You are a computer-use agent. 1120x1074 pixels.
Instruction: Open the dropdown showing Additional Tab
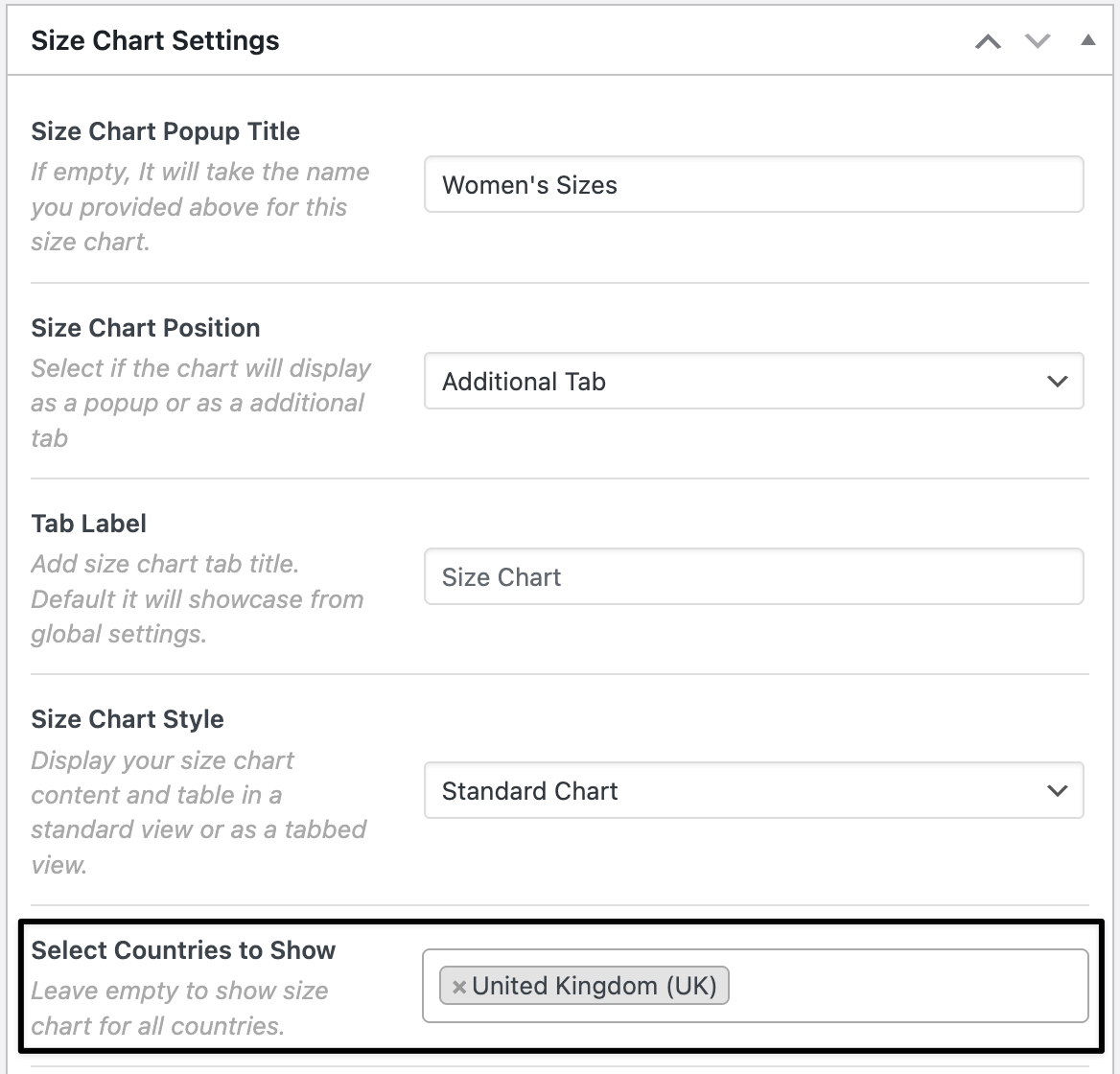[x=754, y=381]
